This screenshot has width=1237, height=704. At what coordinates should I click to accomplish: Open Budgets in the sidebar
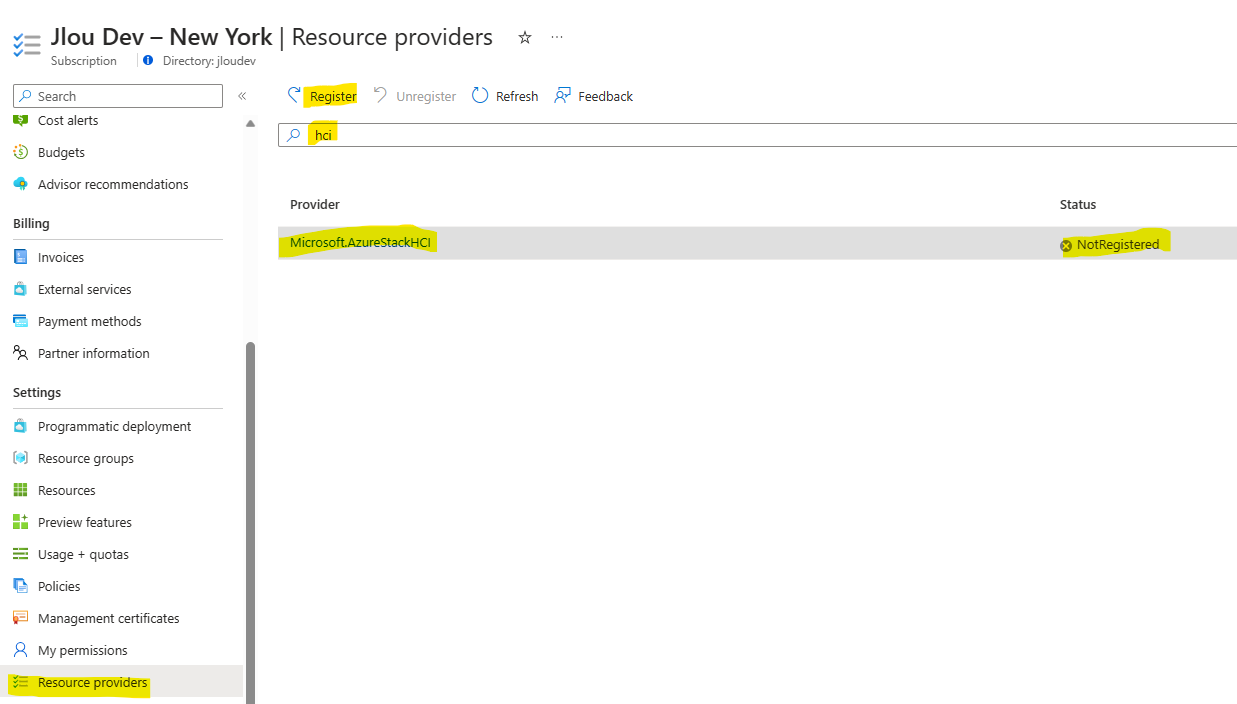point(61,152)
